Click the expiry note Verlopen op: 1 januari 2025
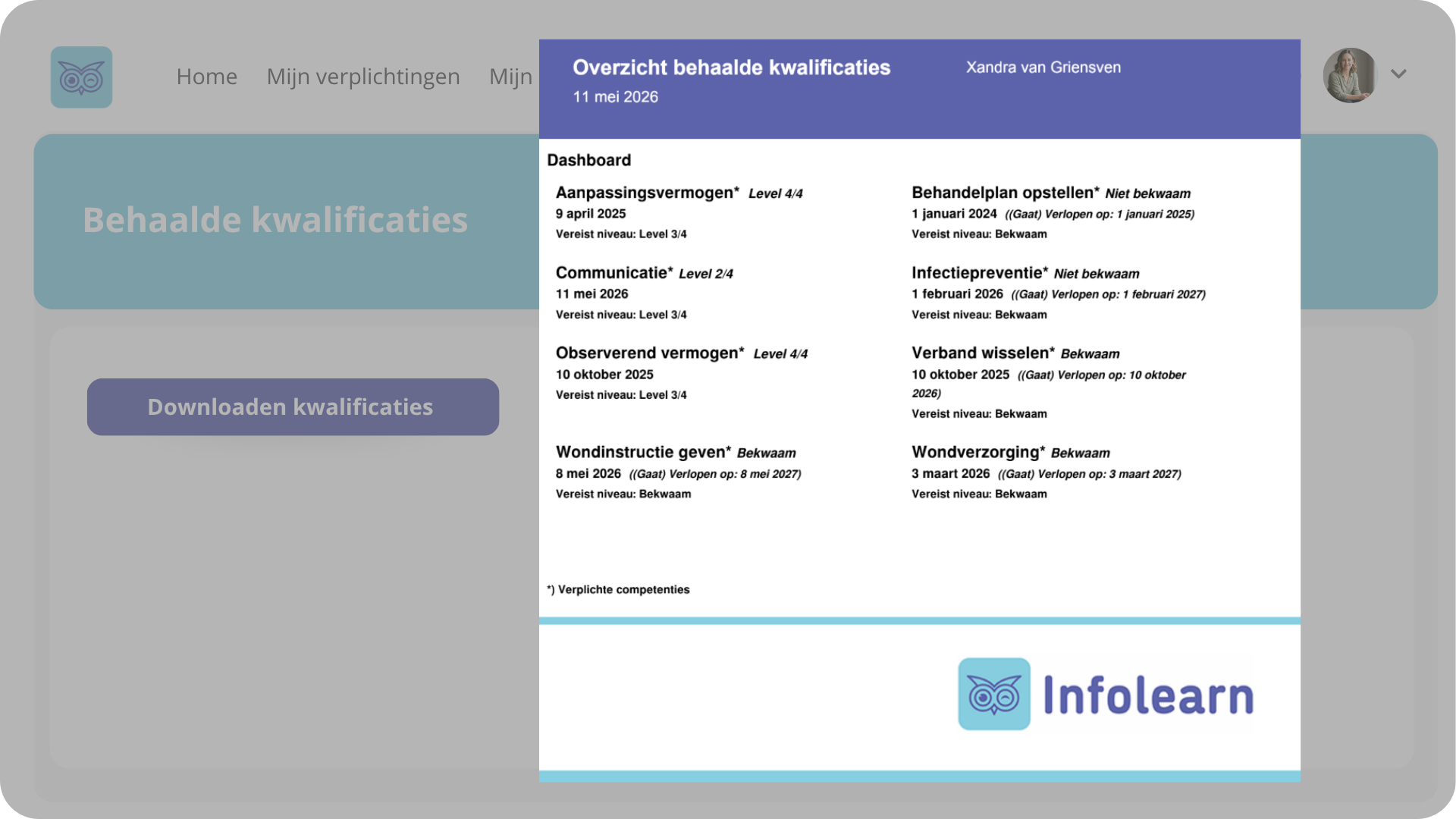The width and height of the screenshot is (1456, 819). 1100,215
